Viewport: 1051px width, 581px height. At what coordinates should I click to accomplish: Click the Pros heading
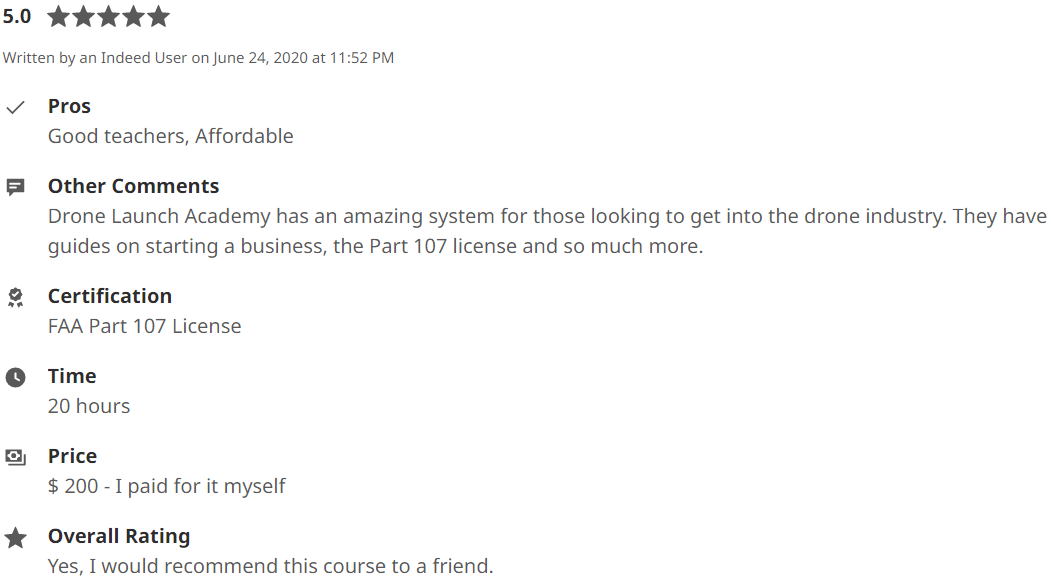[69, 106]
